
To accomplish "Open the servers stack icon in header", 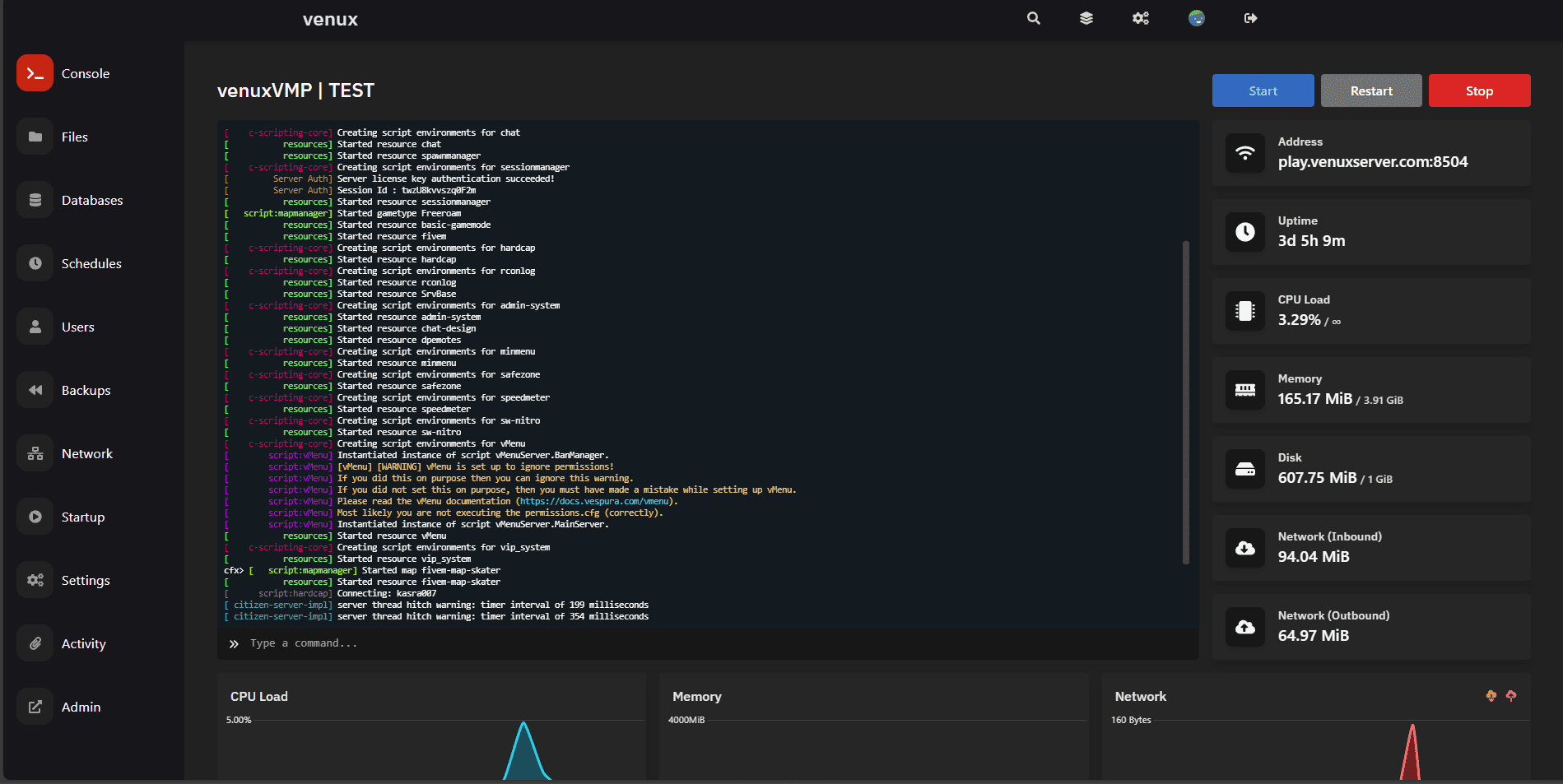I will (1086, 18).
